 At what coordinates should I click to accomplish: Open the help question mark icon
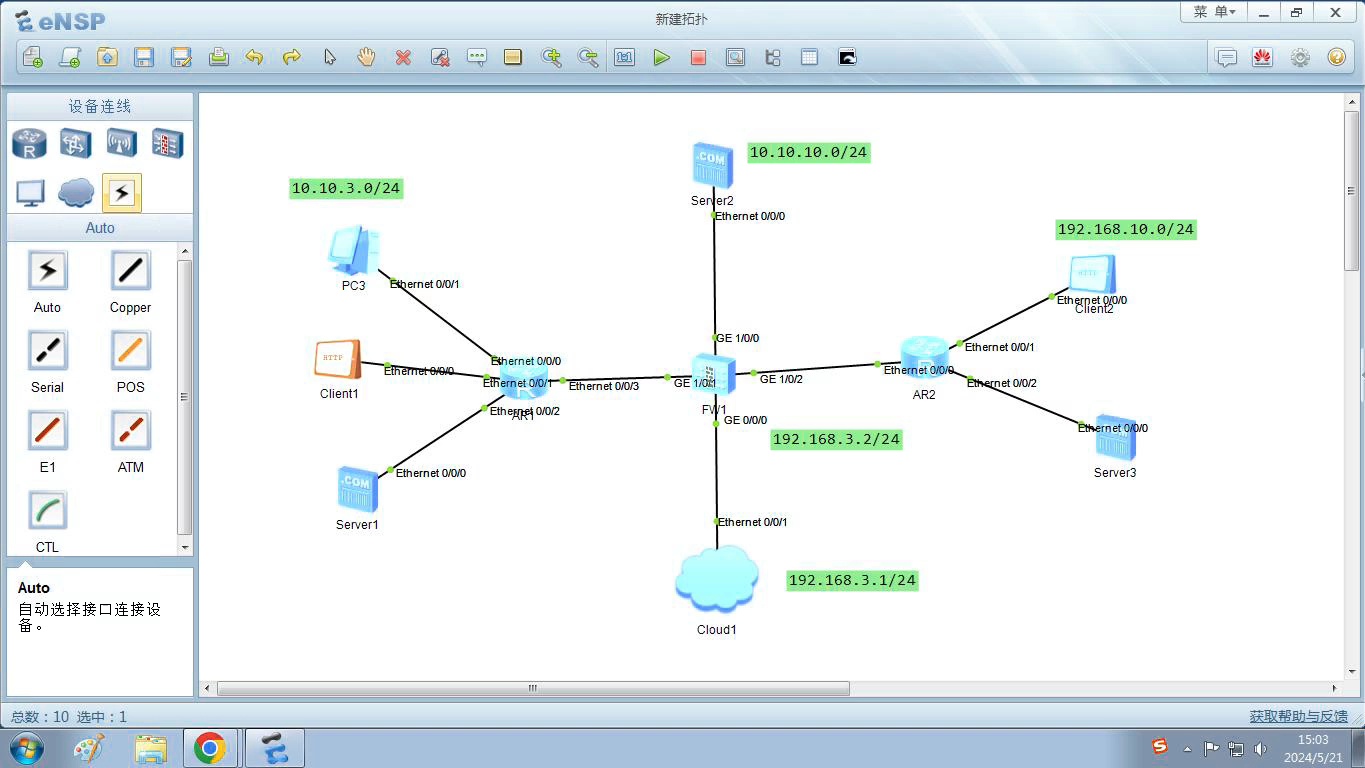(x=1337, y=57)
